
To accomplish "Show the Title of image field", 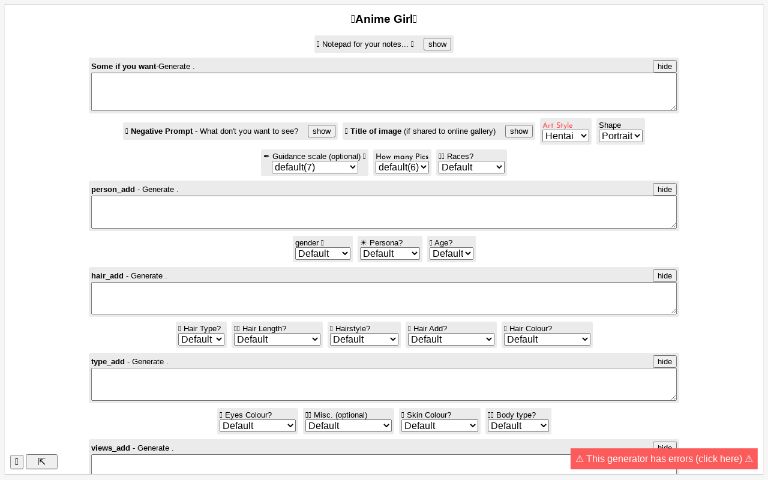I will coord(518,131).
